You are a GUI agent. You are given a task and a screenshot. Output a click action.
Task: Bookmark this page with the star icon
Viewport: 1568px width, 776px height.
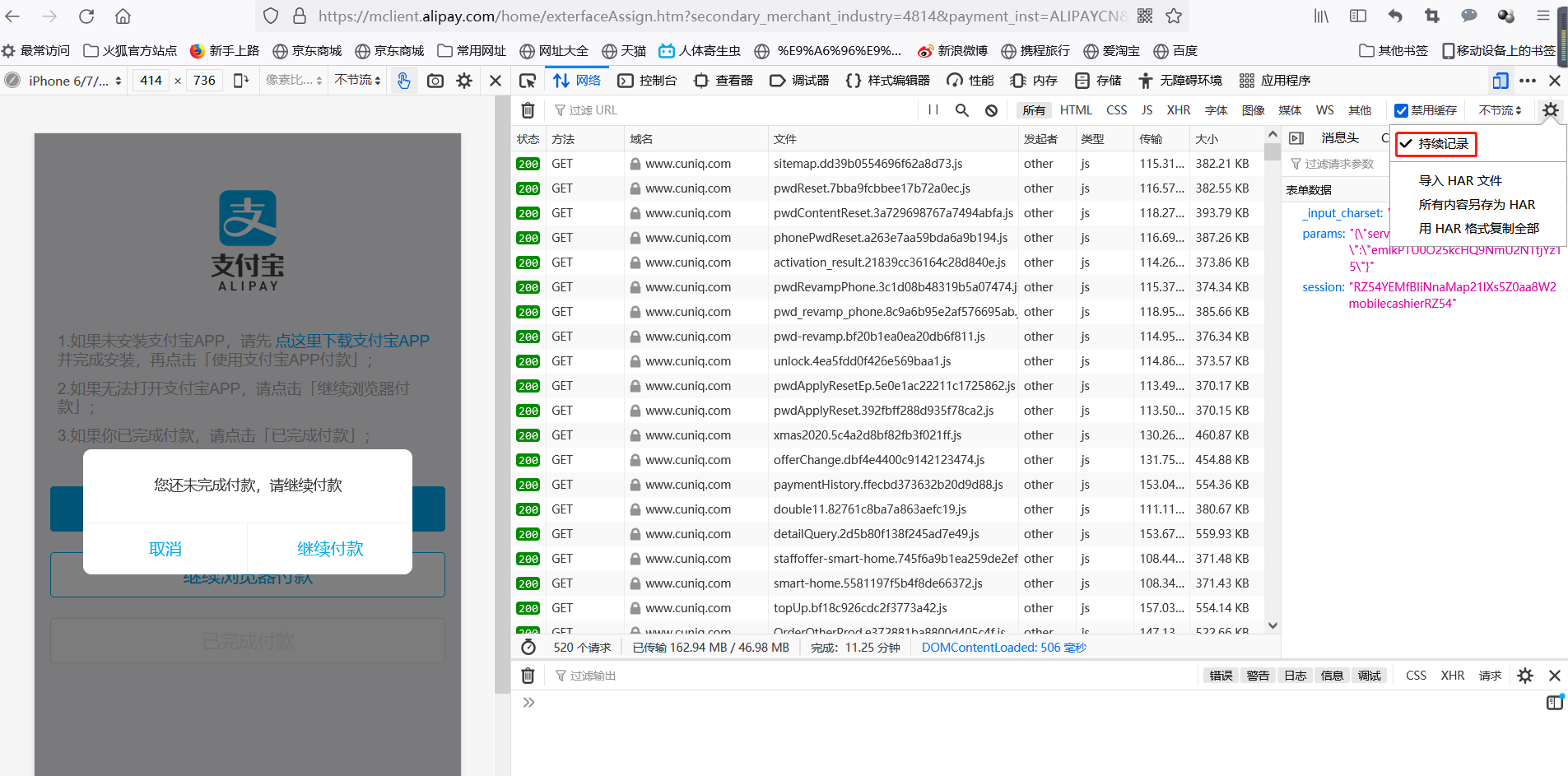(1174, 16)
